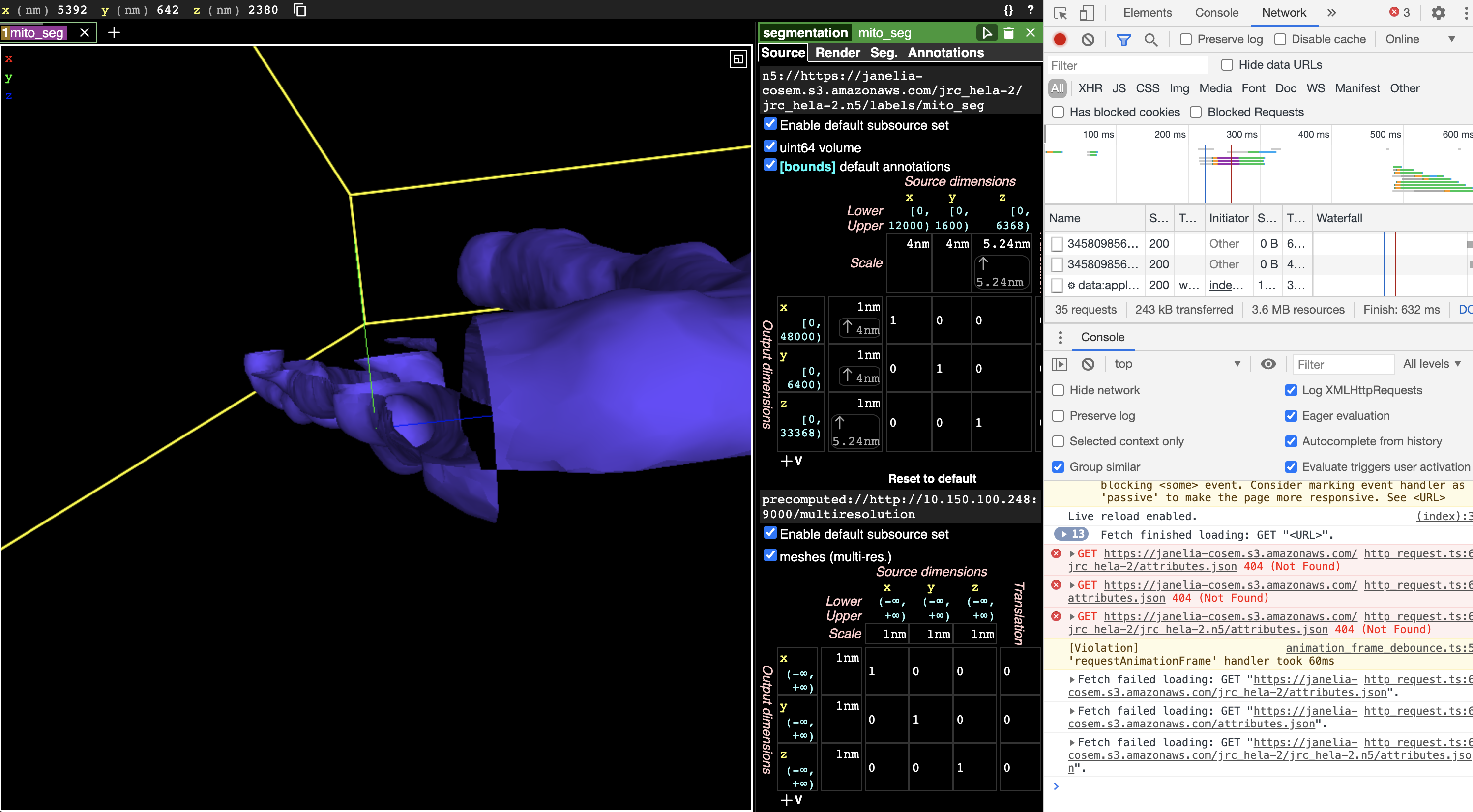Open the Elements tab in DevTools
The image size is (1473, 812).
click(1147, 13)
